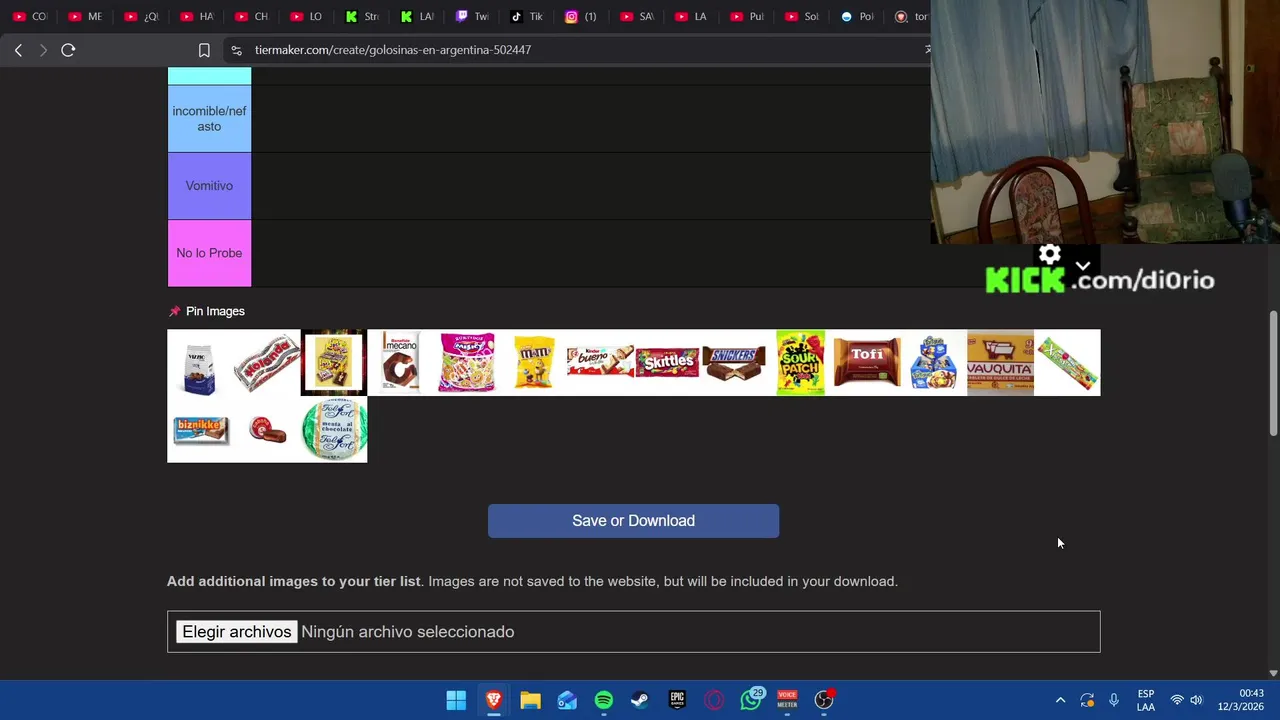Open the ESP LAA language switcher
This screenshot has height=720, width=1280.
(x=1146, y=700)
